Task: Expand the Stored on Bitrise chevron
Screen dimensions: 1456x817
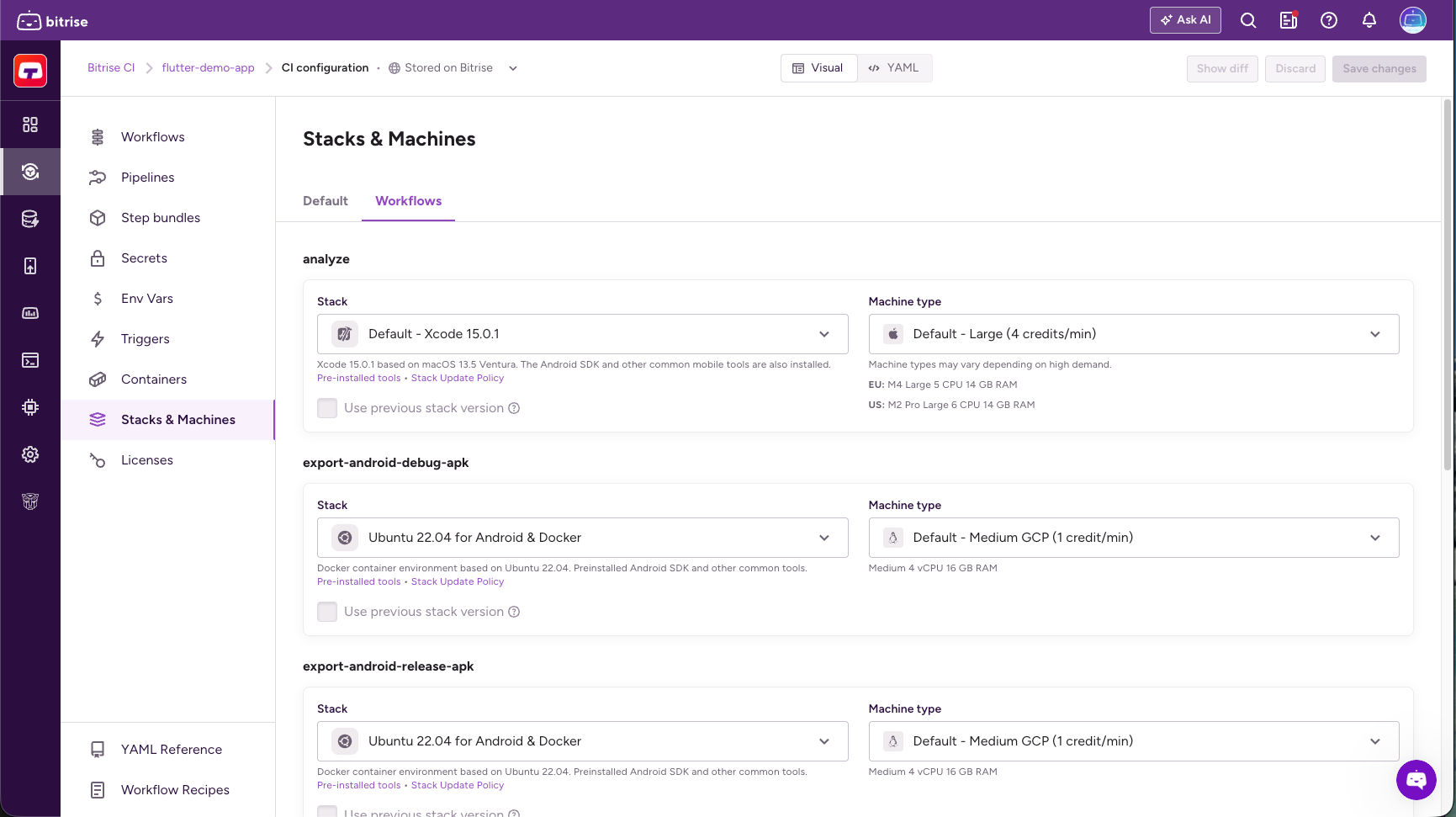Action: click(x=513, y=68)
